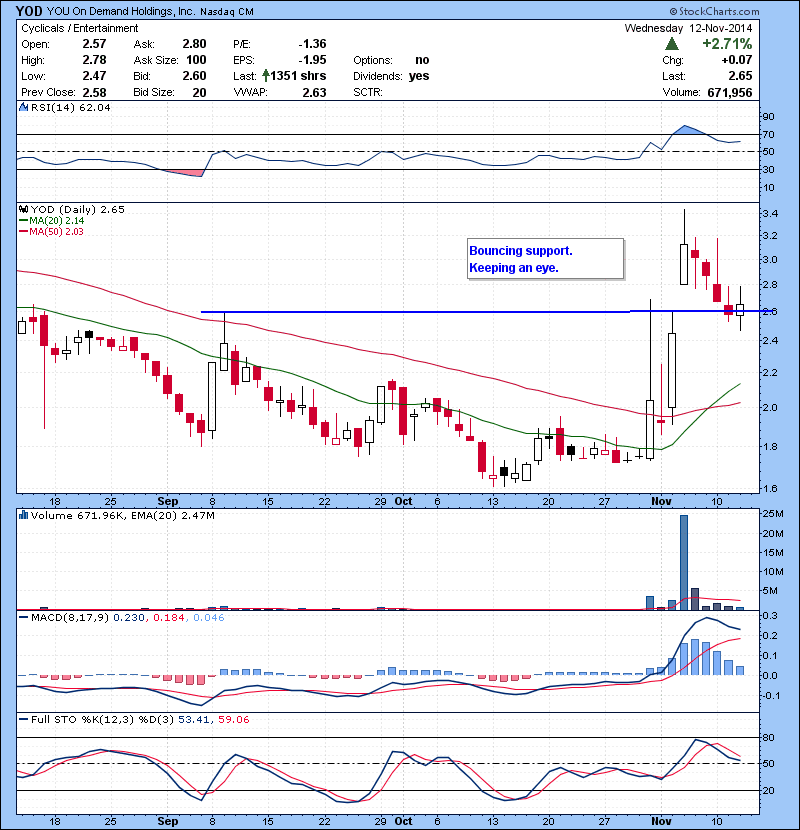800x830 pixels.
Task: Click the dark blue MACD legend dash
Action: [x=24, y=618]
